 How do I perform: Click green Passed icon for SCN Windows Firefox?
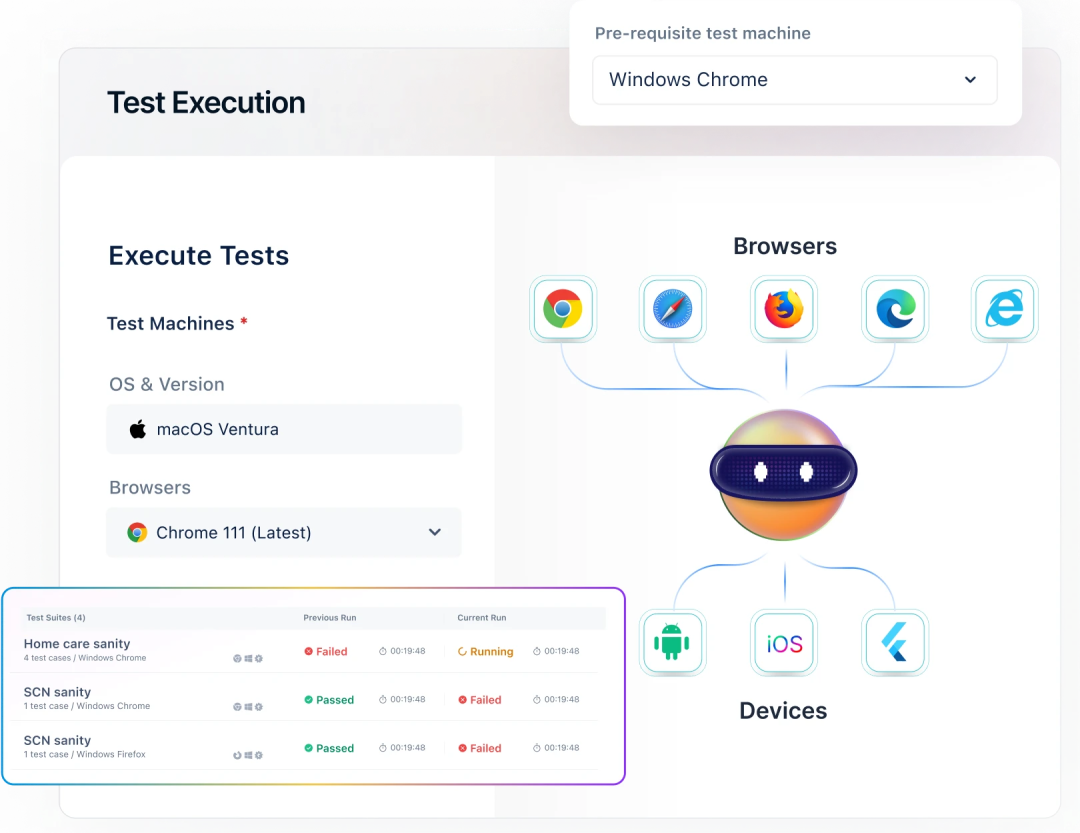[x=309, y=748]
